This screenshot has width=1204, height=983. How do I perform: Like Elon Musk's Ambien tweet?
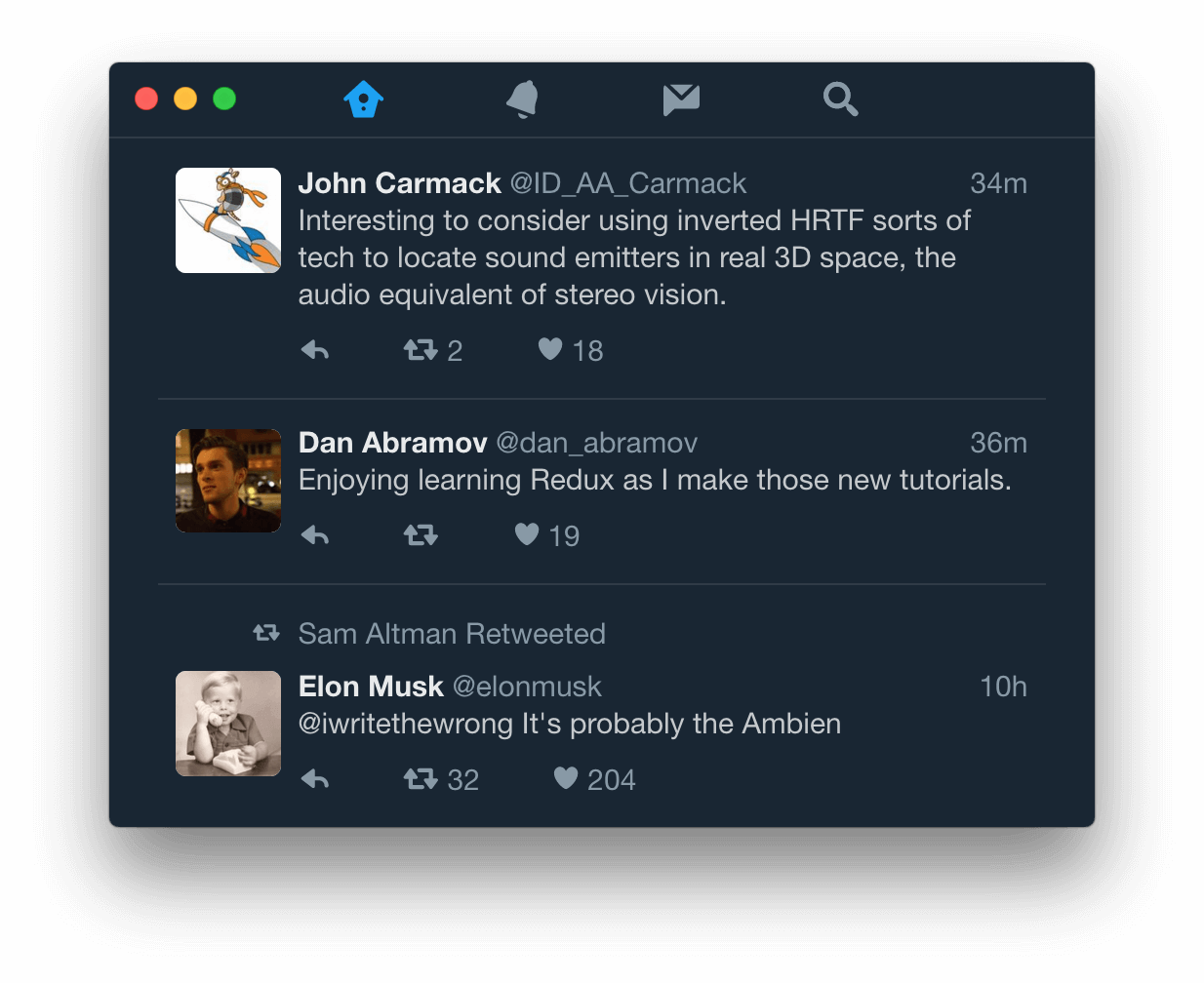[566, 778]
